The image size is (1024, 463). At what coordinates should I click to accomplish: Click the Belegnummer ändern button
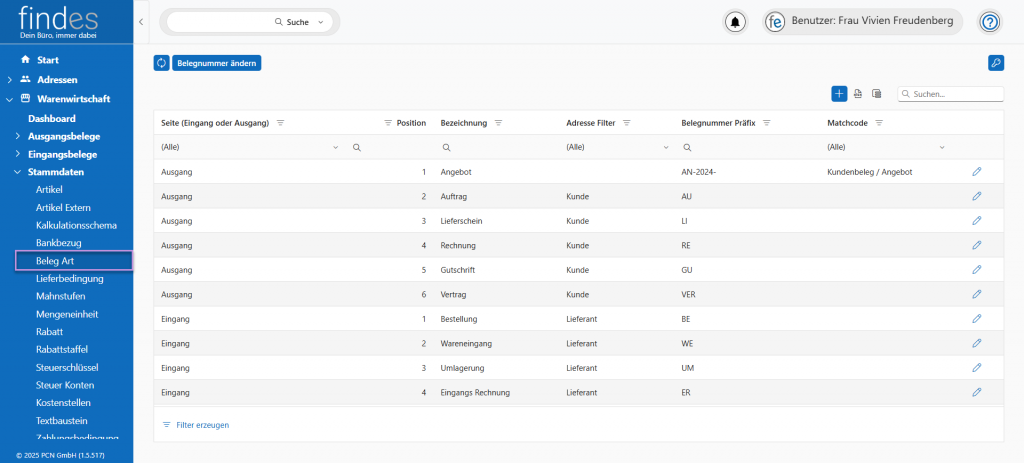click(217, 63)
